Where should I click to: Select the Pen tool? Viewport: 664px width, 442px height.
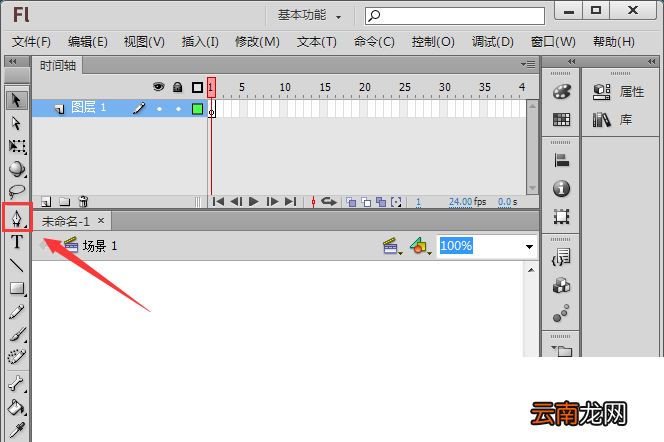(17, 218)
